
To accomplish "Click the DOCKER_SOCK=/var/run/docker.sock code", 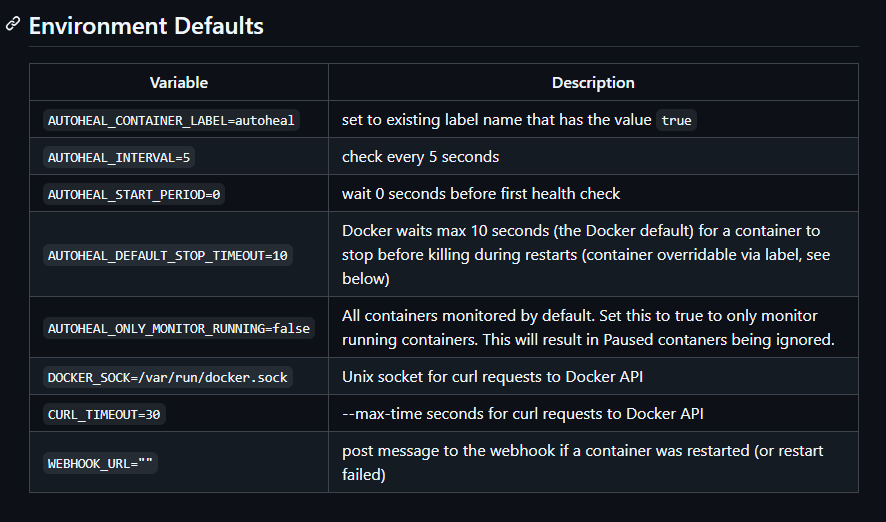I will tap(168, 377).
